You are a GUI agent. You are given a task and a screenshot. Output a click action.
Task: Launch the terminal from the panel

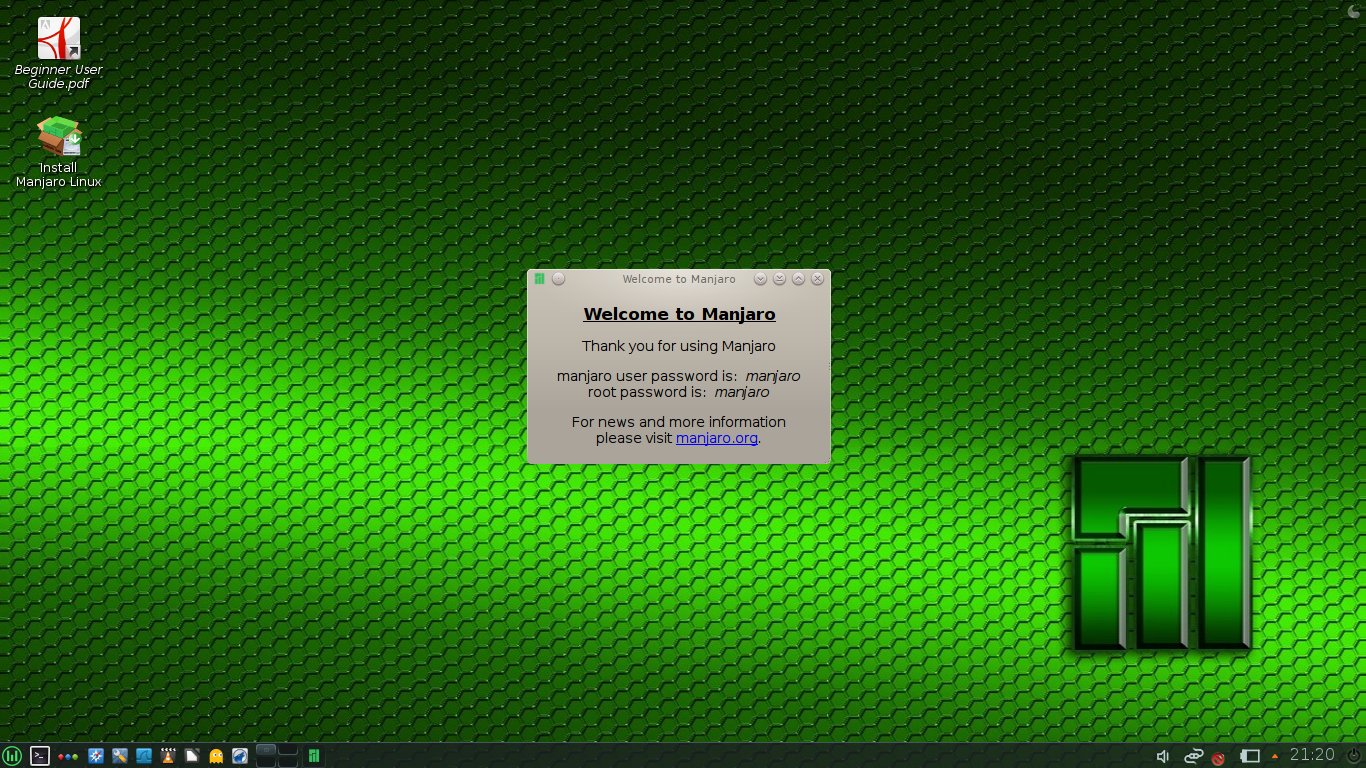coord(40,756)
